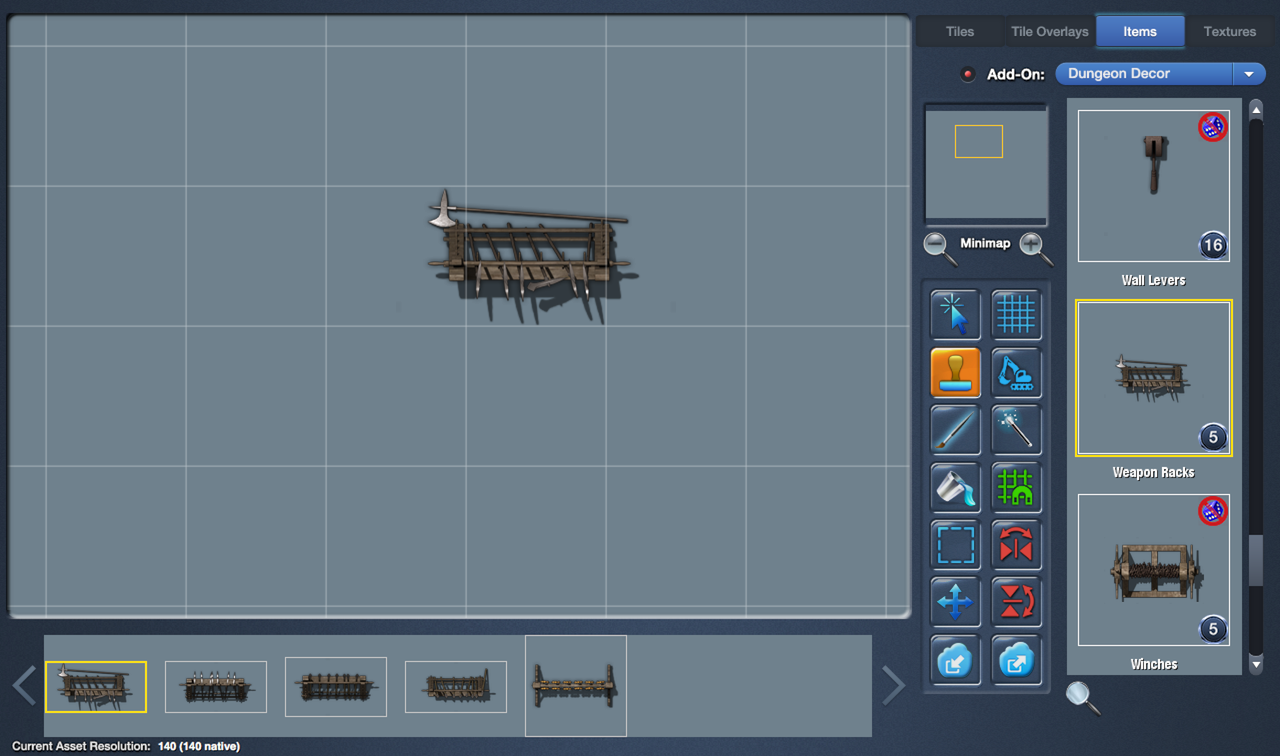This screenshot has height=756, width=1280.
Task: Choose the excavator tool
Action: click(1016, 373)
